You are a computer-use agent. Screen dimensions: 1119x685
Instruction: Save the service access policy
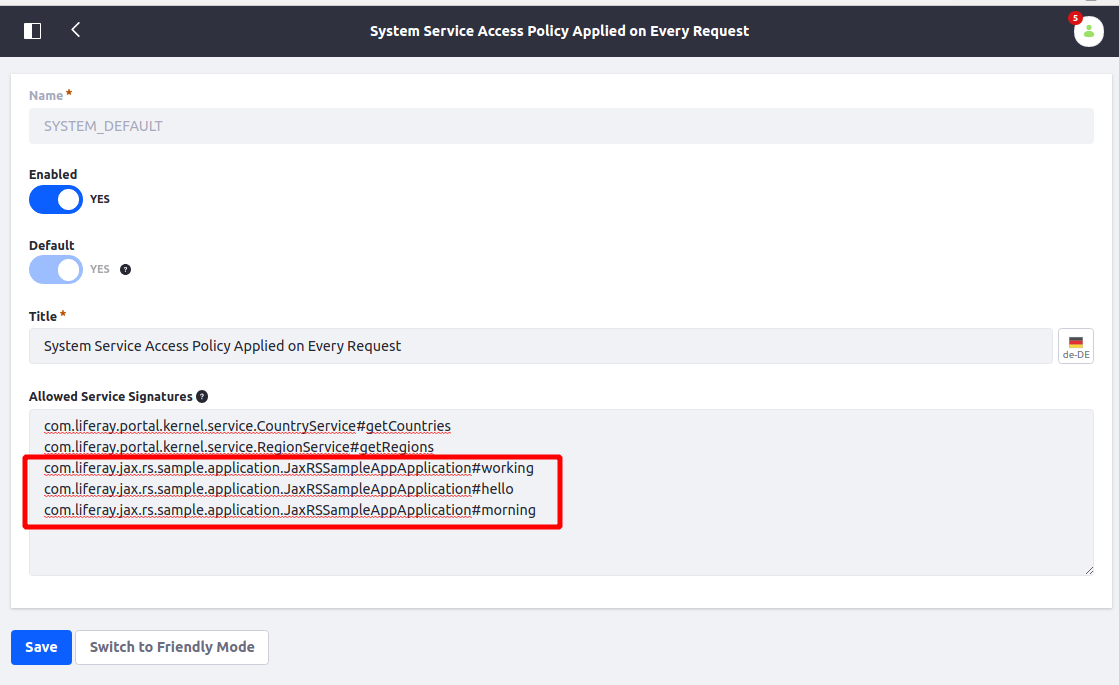41,647
